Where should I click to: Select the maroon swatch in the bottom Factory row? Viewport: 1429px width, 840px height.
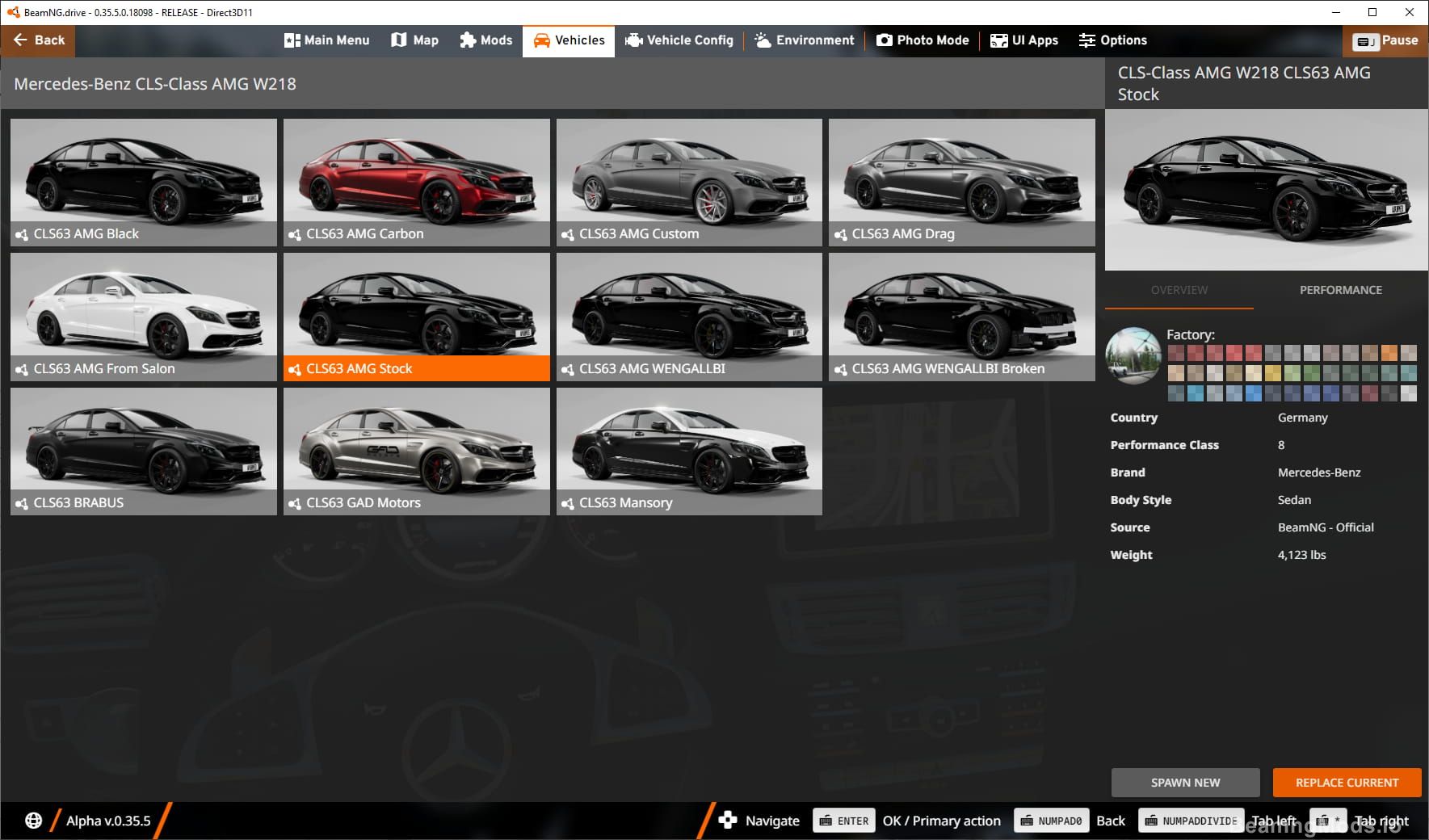[x=1370, y=393]
